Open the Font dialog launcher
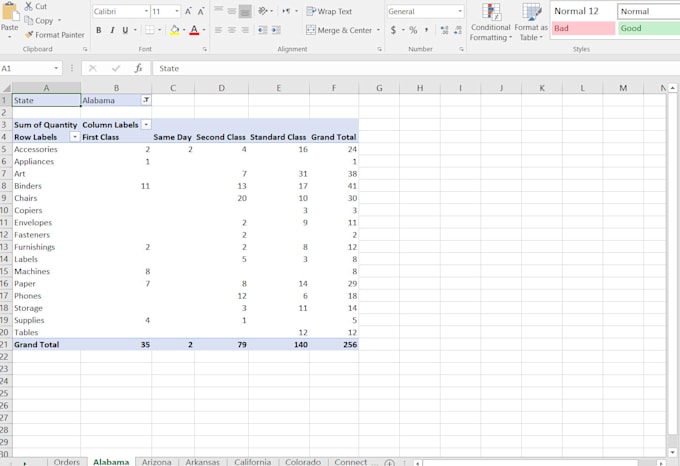Image resolution: width=680 pixels, height=466 pixels. pyautogui.click(x=204, y=49)
